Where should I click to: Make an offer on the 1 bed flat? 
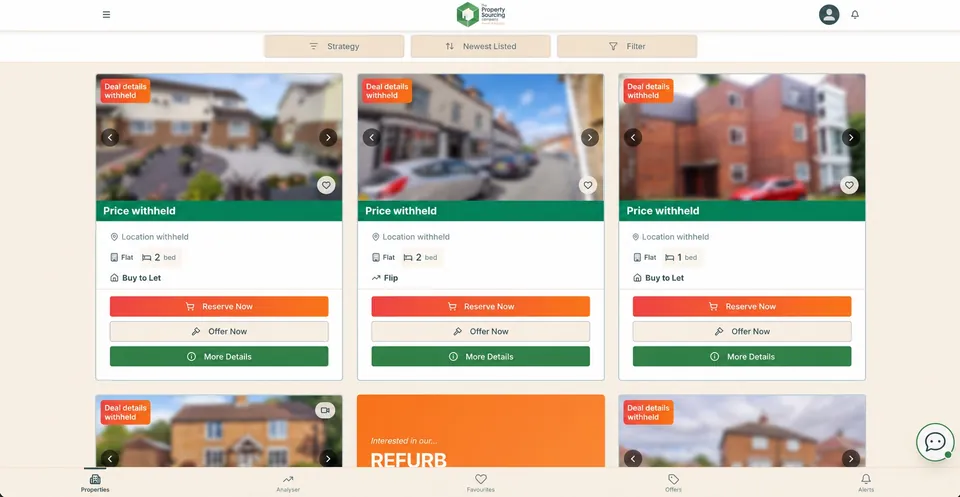[x=742, y=332]
